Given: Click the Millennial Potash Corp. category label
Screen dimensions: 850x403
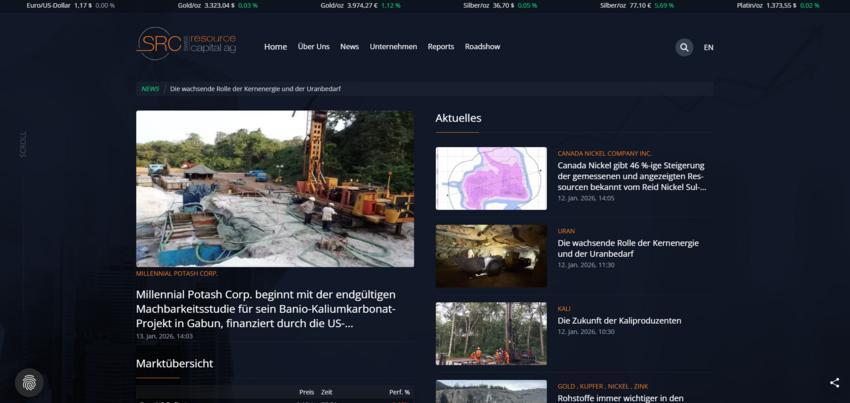Looking at the screenshot, I should click(177, 273).
